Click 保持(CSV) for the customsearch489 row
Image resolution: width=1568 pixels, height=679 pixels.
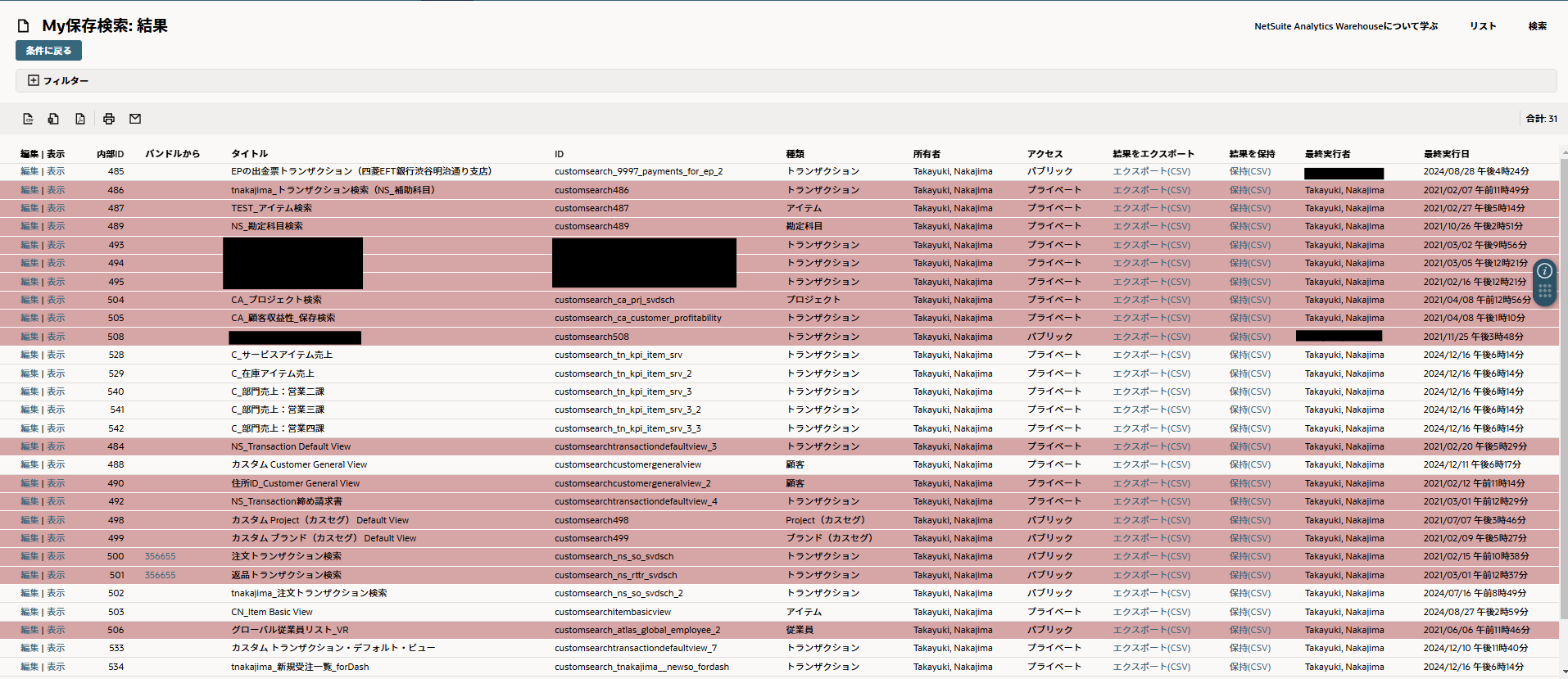tap(1249, 226)
